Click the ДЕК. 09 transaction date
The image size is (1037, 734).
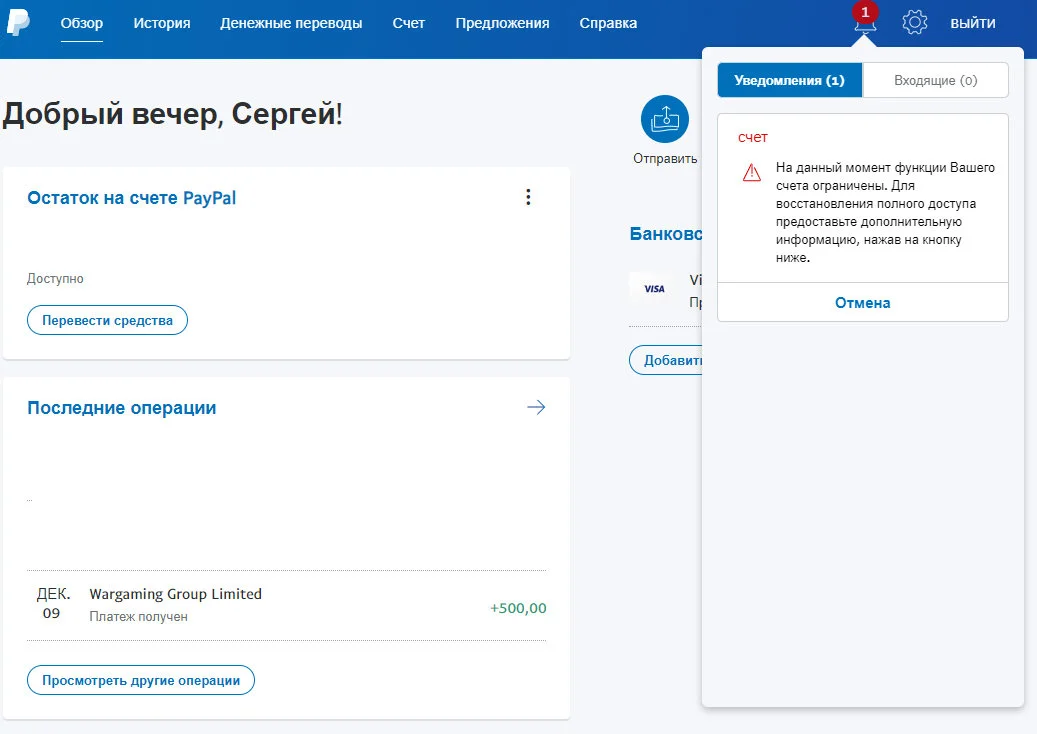52,603
